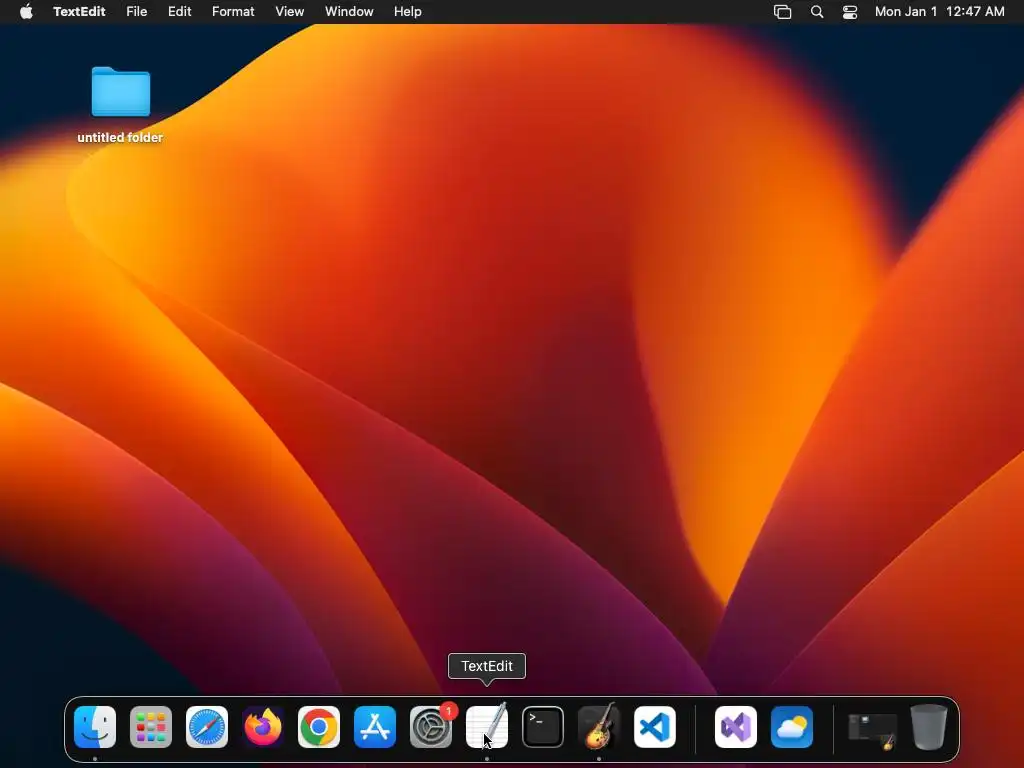Open Spotlight search in the menu bar
Image resolution: width=1024 pixels, height=768 pixels.
817,11
